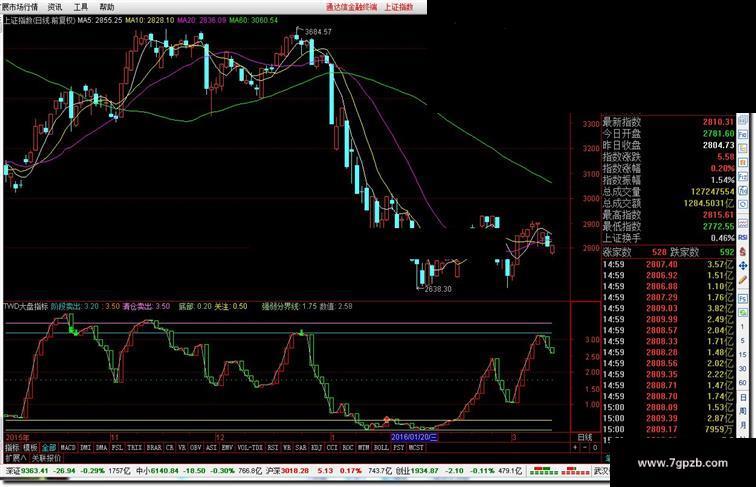
Task: Click the 最新指数 value 2810.31
Action: pos(718,122)
